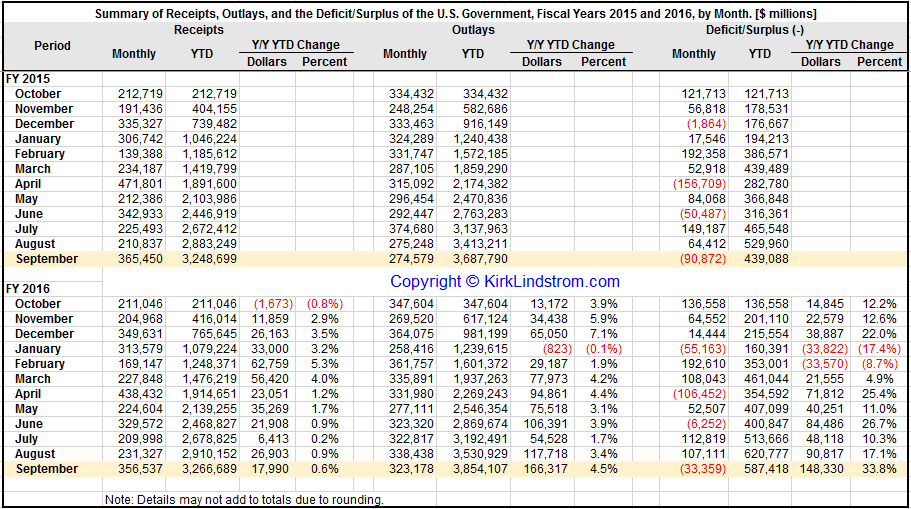The width and height of the screenshot is (911, 509).
Task: Select FY 2015 December YTD outlays 916,149
Action: (485, 124)
